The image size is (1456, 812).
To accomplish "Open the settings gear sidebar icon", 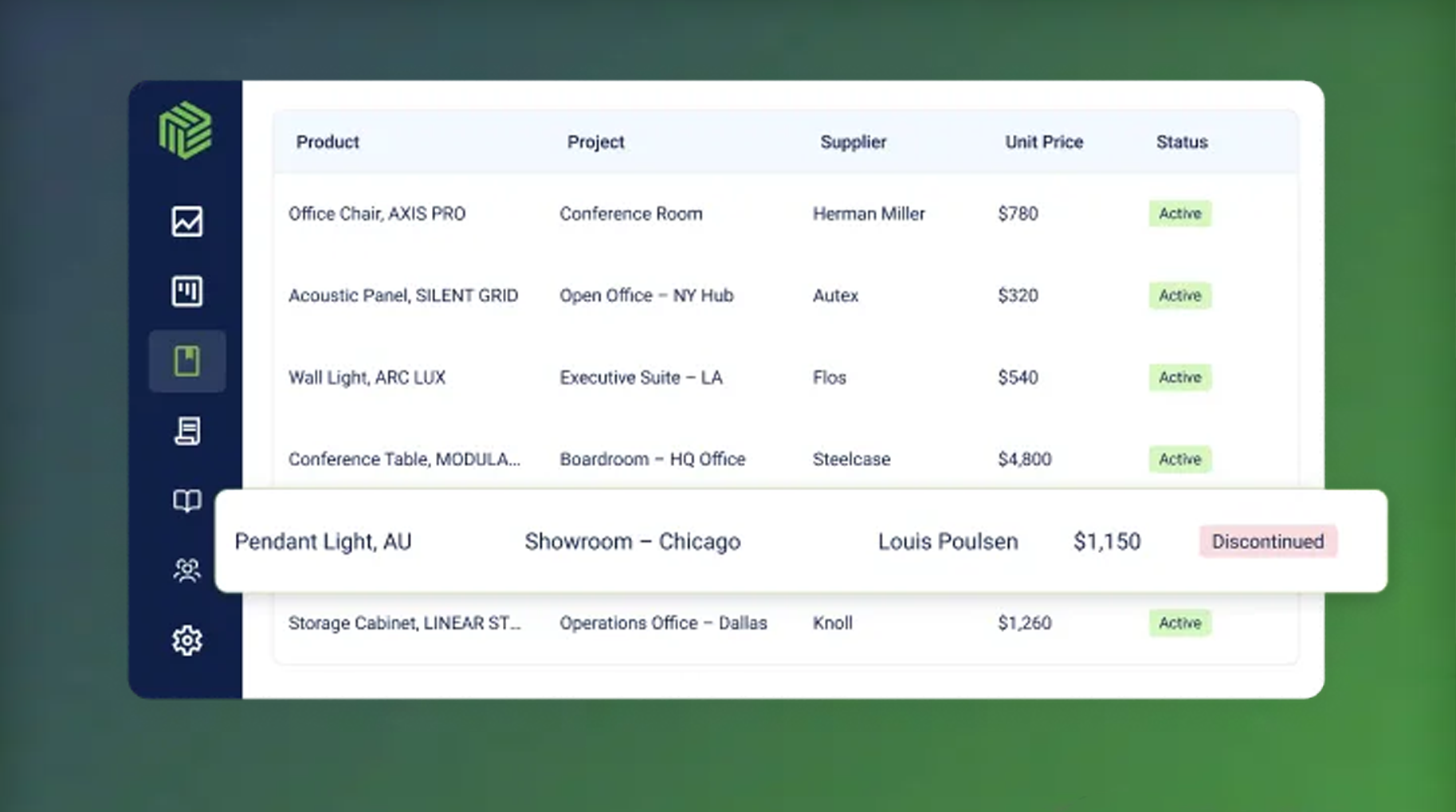I will pos(187,640).
